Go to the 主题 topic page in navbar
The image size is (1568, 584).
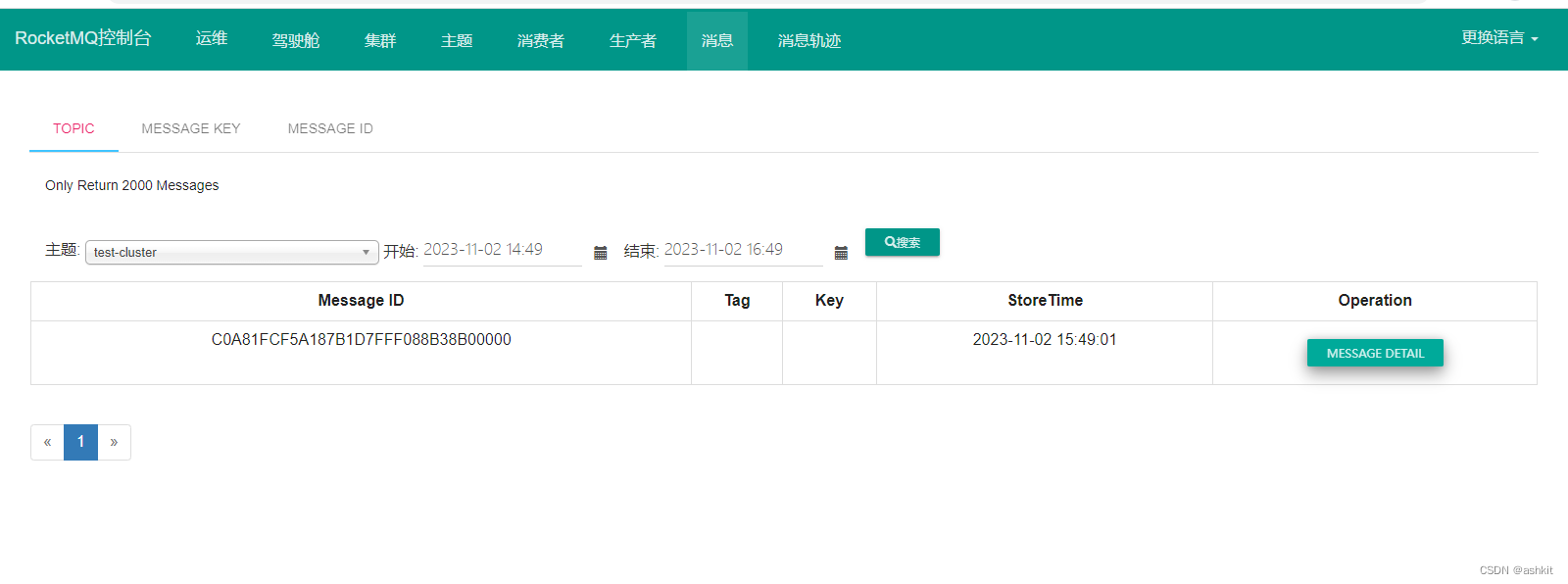[457, 40]
